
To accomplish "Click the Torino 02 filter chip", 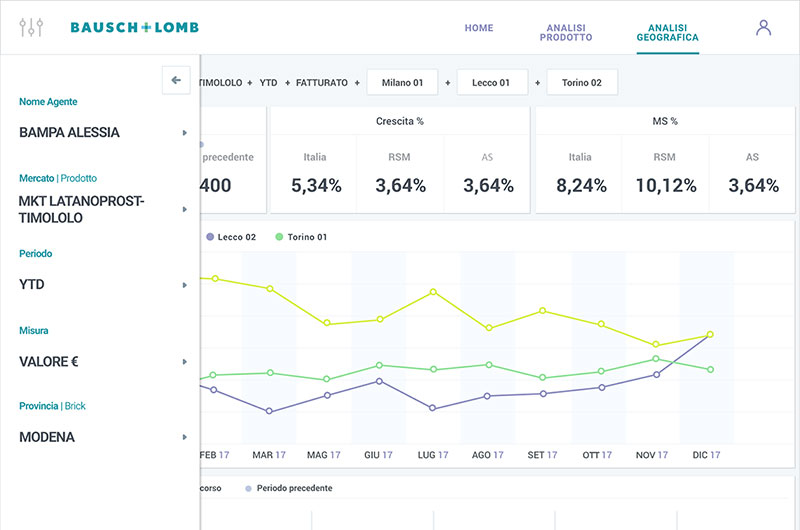I will point(582,82).
